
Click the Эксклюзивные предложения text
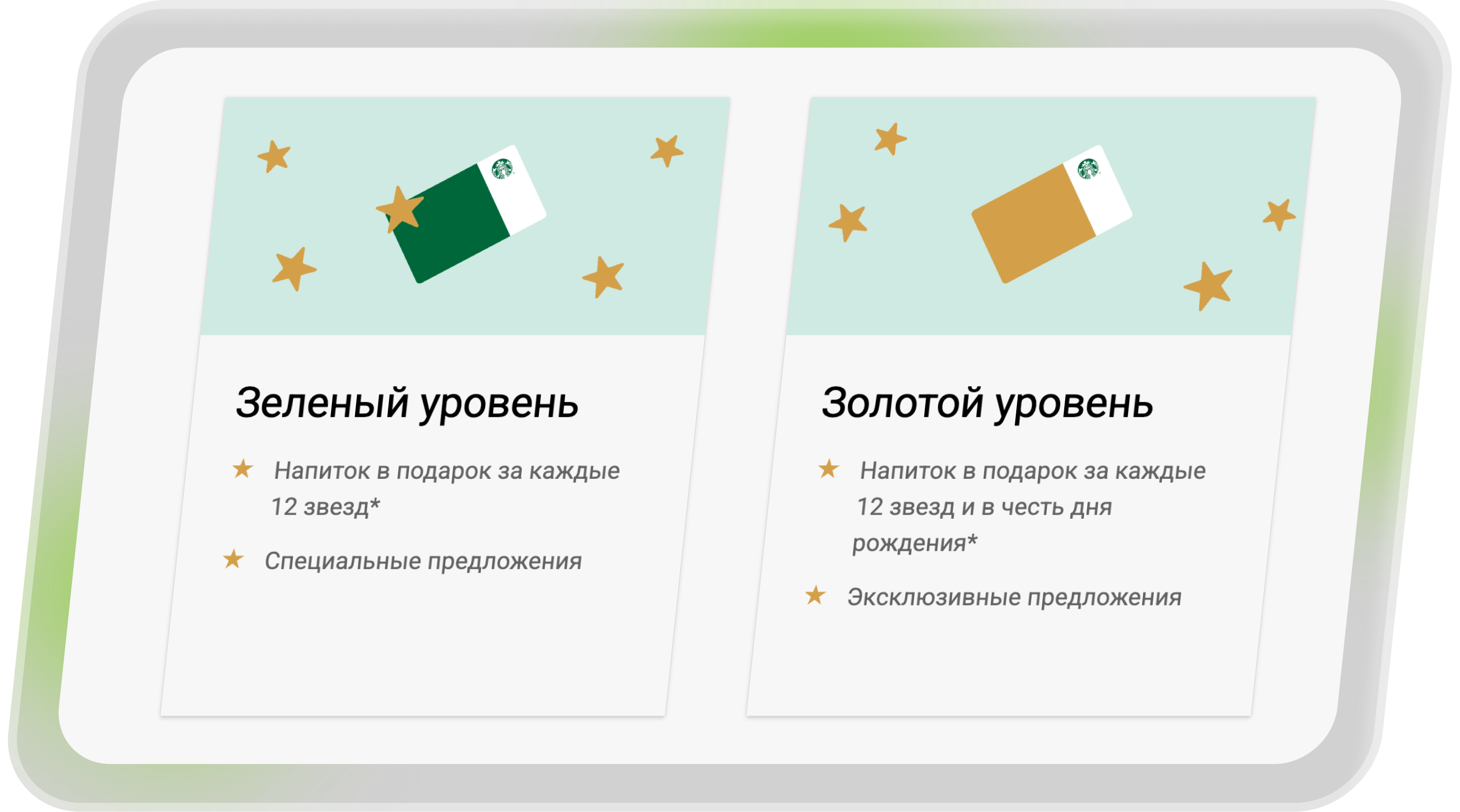1014,598
